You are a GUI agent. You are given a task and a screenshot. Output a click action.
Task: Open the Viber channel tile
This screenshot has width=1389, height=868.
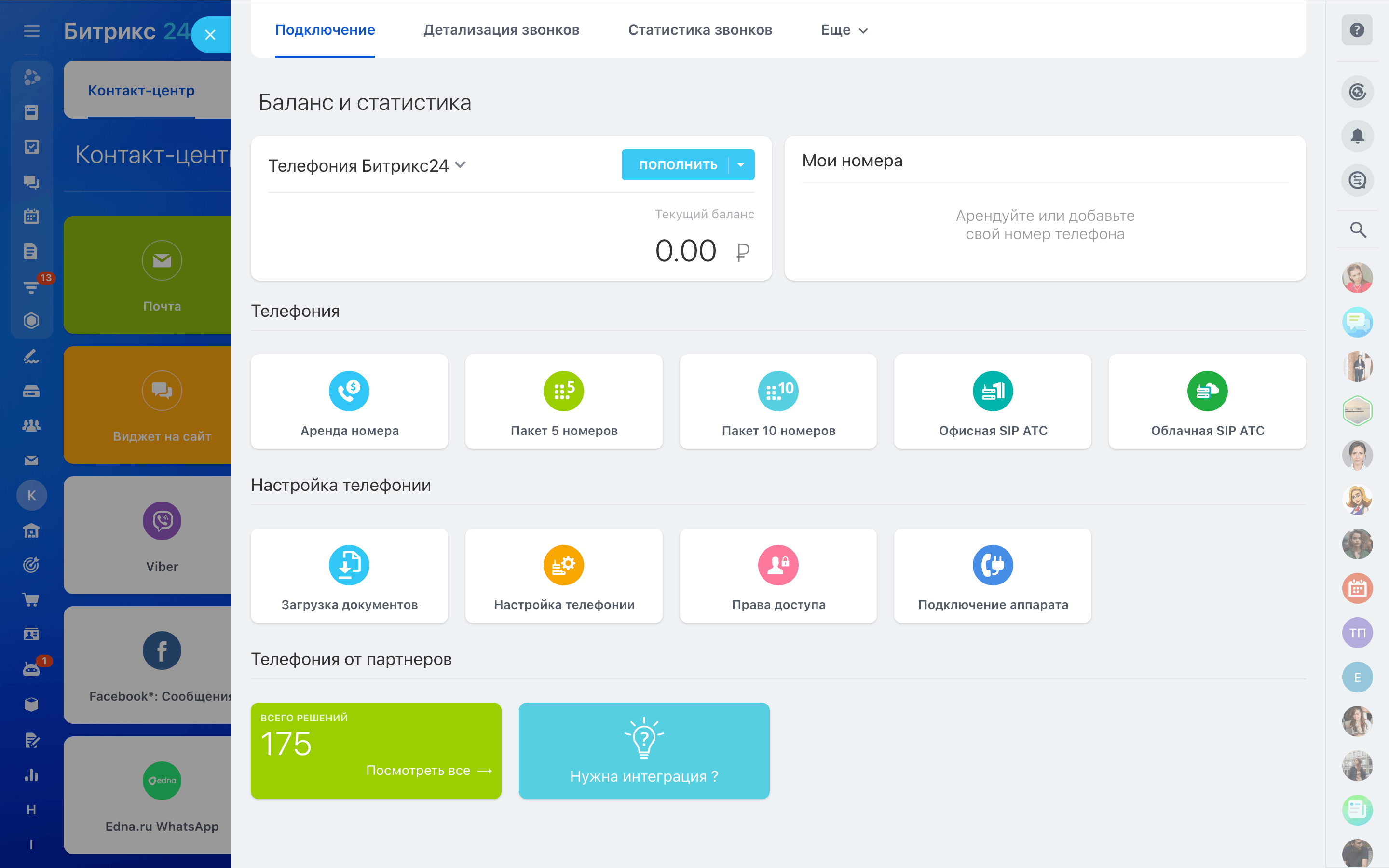click(x=148, y=535)
